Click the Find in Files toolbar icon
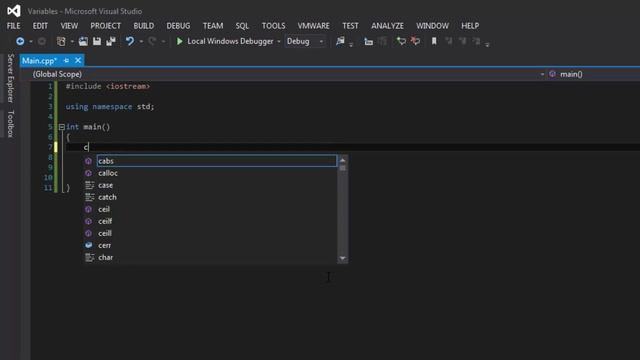The height and width of the screenshot is (360, 640). point(340,41)
